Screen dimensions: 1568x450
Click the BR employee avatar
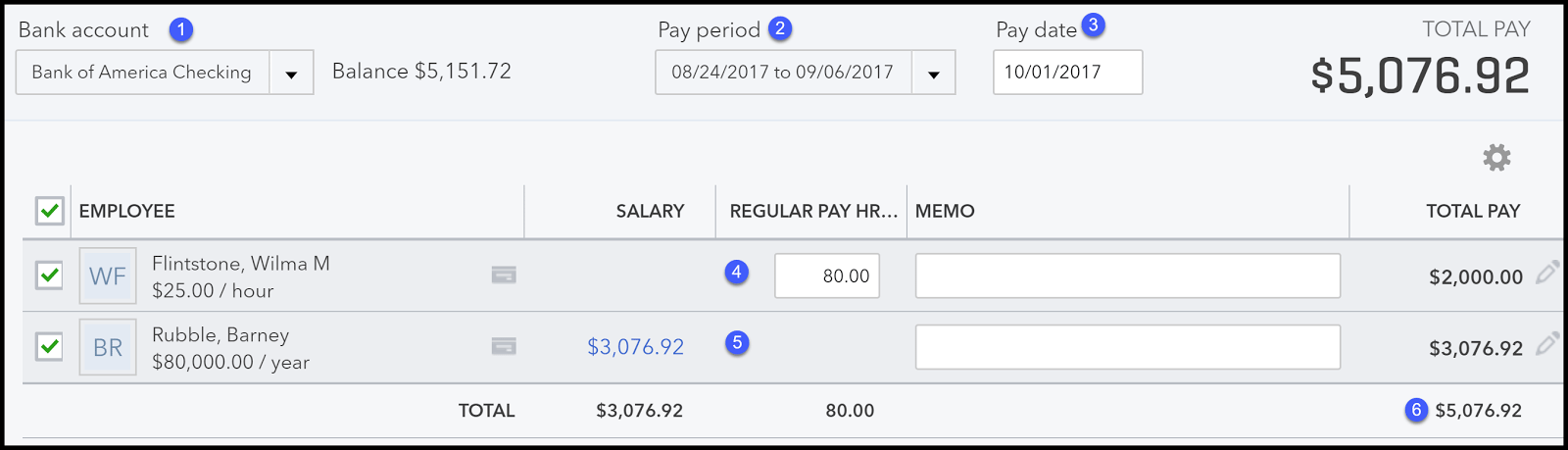click(108, 348)
